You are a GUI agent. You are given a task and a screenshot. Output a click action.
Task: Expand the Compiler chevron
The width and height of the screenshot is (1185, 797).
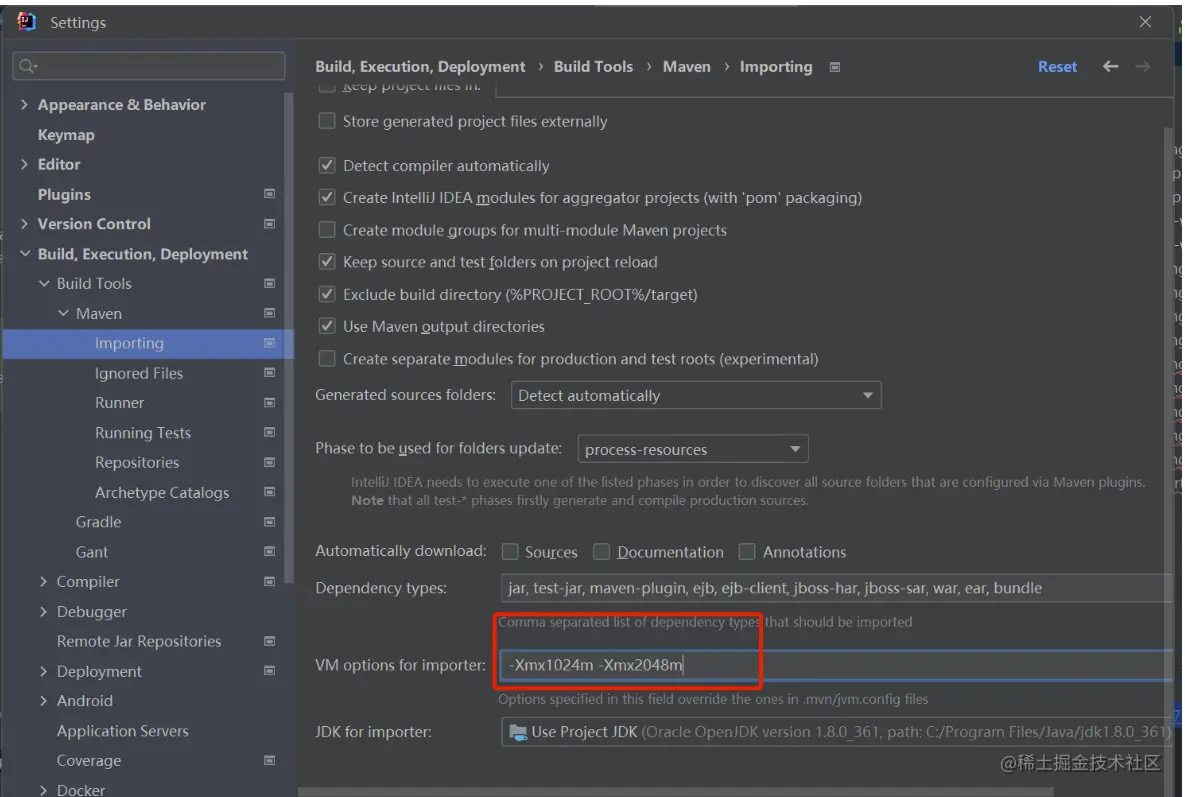[43, 582]
